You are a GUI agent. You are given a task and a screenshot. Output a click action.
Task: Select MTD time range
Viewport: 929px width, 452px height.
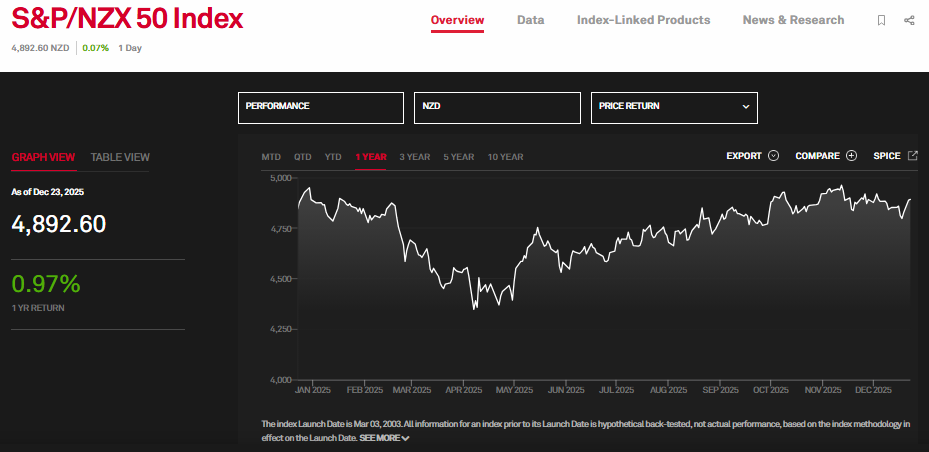[x=271, y=157]
